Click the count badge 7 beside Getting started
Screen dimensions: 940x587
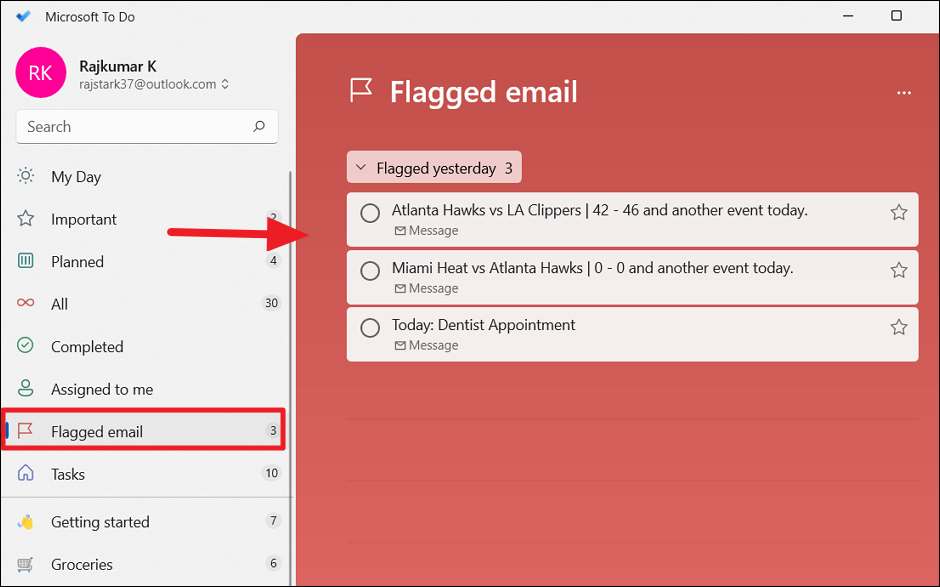click(273, 520)
